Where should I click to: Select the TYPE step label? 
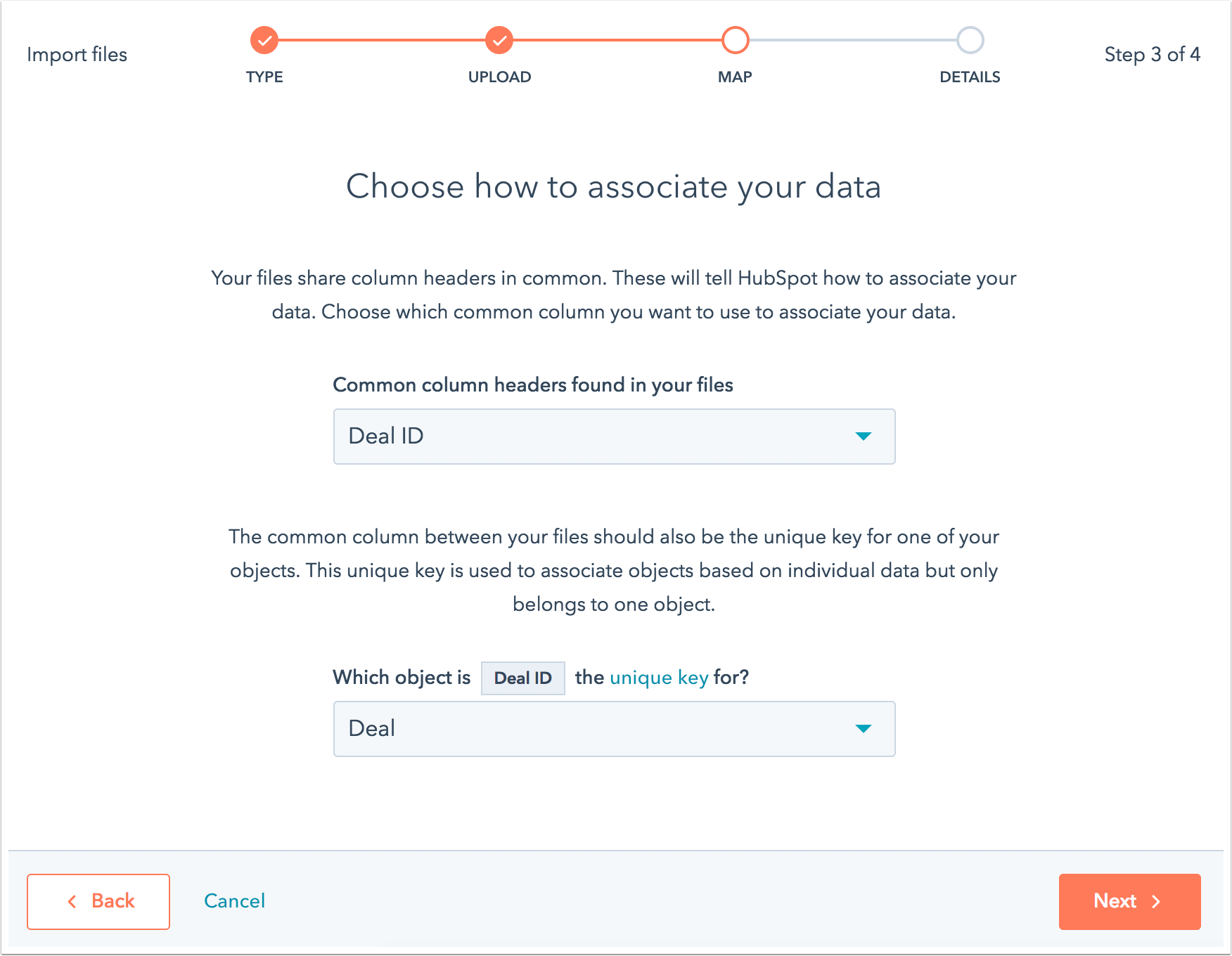point(264,77)
